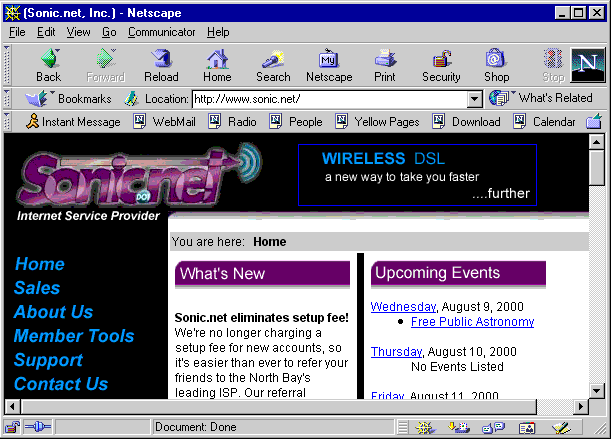The height and width of the screenshot is (439, 611).
Task: Open the Thursday event link
Action: [x=396, y=352]
